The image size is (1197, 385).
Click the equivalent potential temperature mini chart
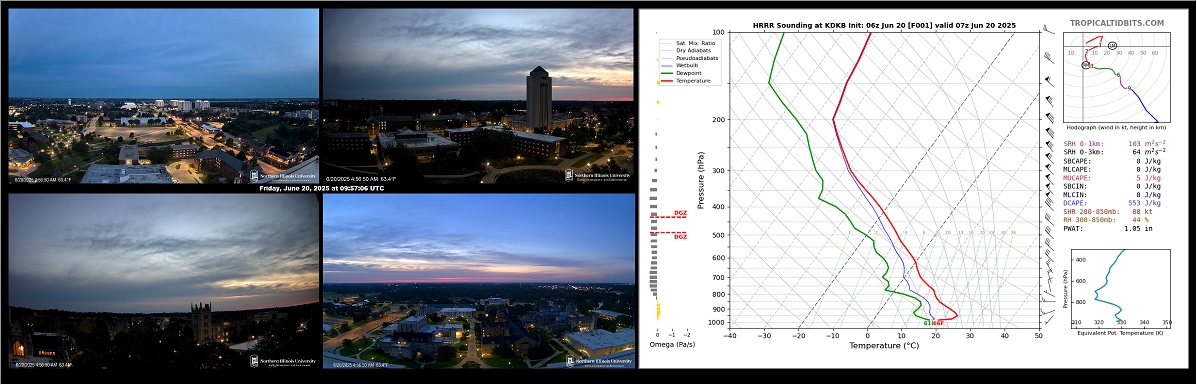click(1118, 287)
